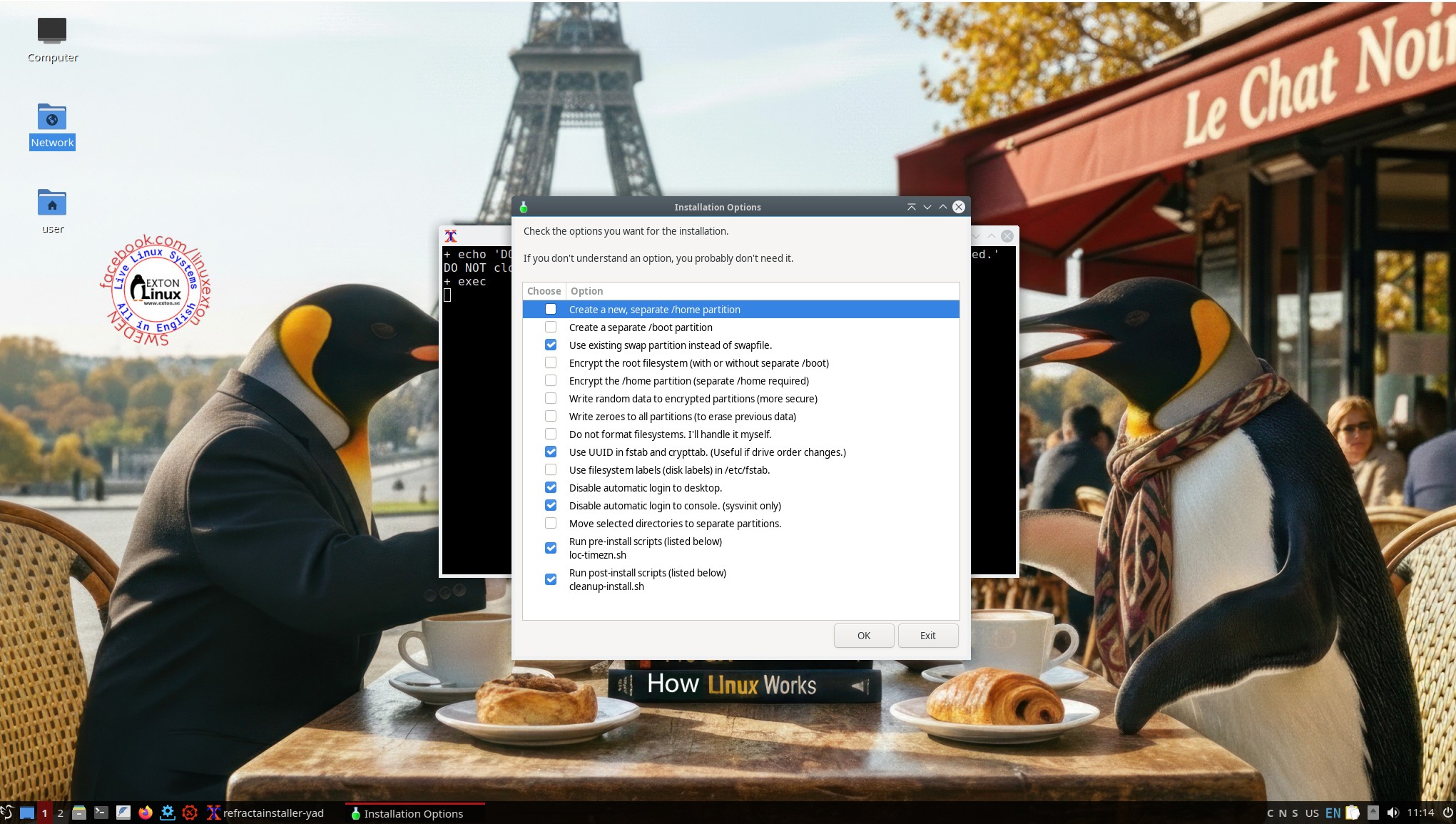1456x824 pixels.
Task: Click the EN keyboard layout indicator
Action: 1333,813
